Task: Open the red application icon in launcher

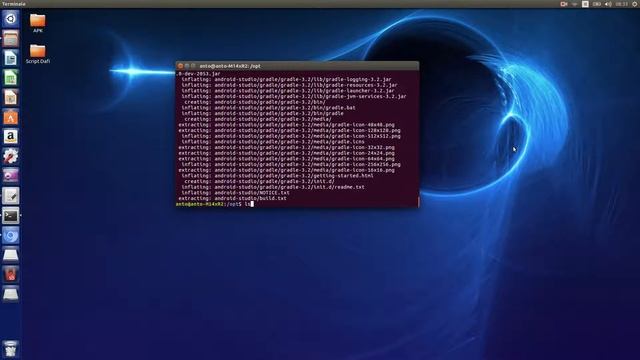Action: 11,275
